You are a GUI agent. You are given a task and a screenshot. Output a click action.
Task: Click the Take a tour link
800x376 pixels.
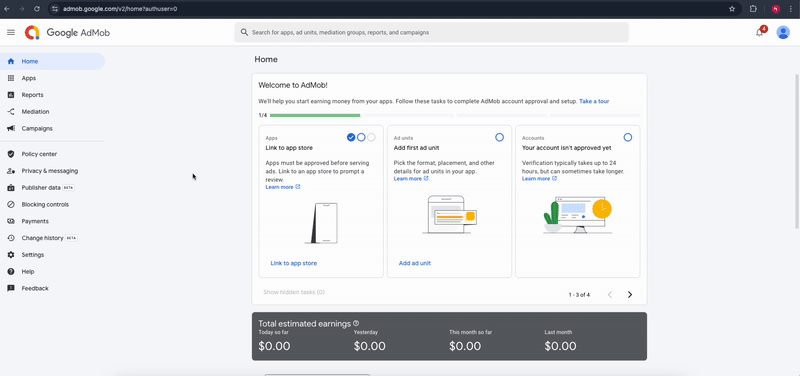coord(594,101)
